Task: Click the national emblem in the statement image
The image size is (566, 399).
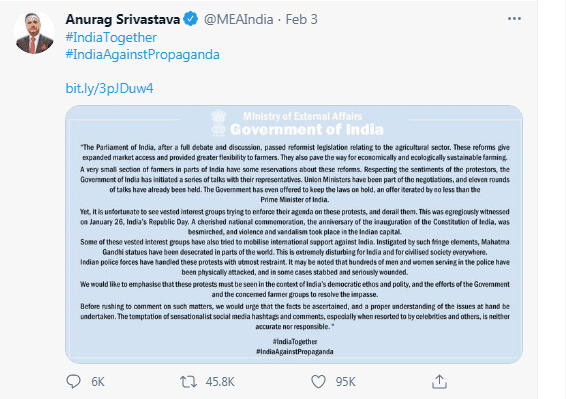Action: point(218,123)
